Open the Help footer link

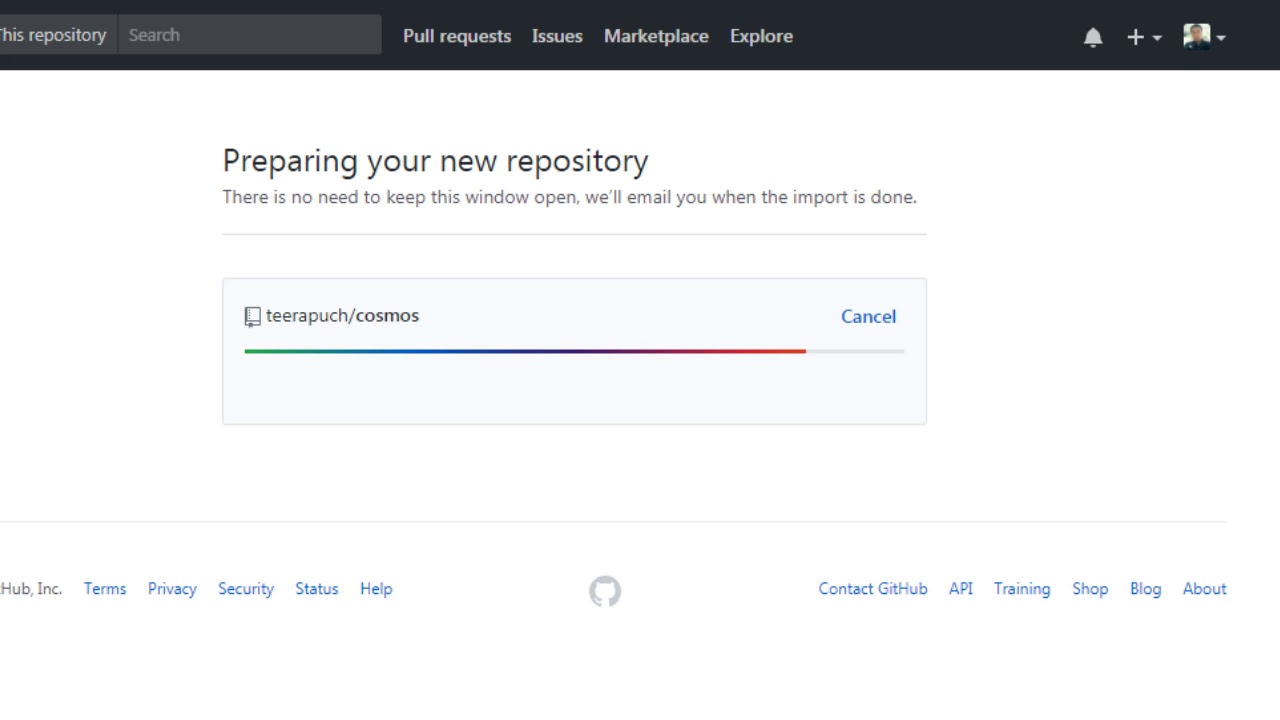[x=376, y=589]
